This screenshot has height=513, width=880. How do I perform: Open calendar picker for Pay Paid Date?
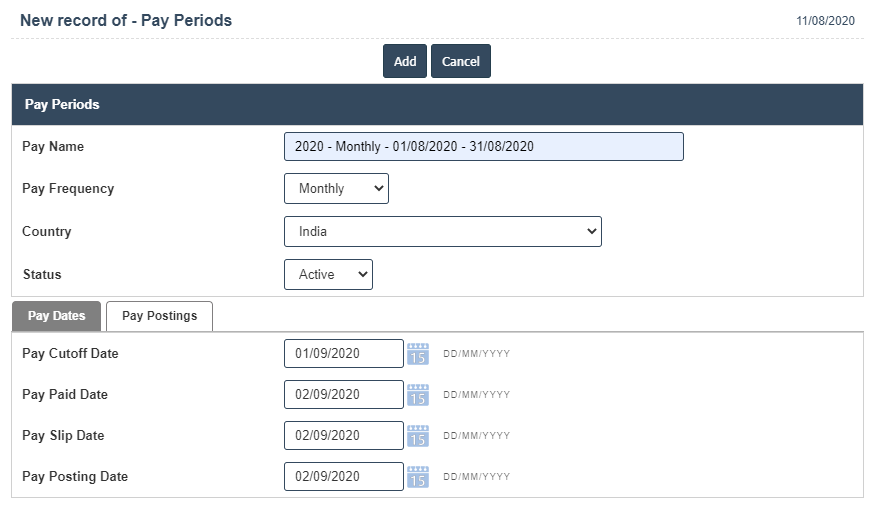point(418,395)
